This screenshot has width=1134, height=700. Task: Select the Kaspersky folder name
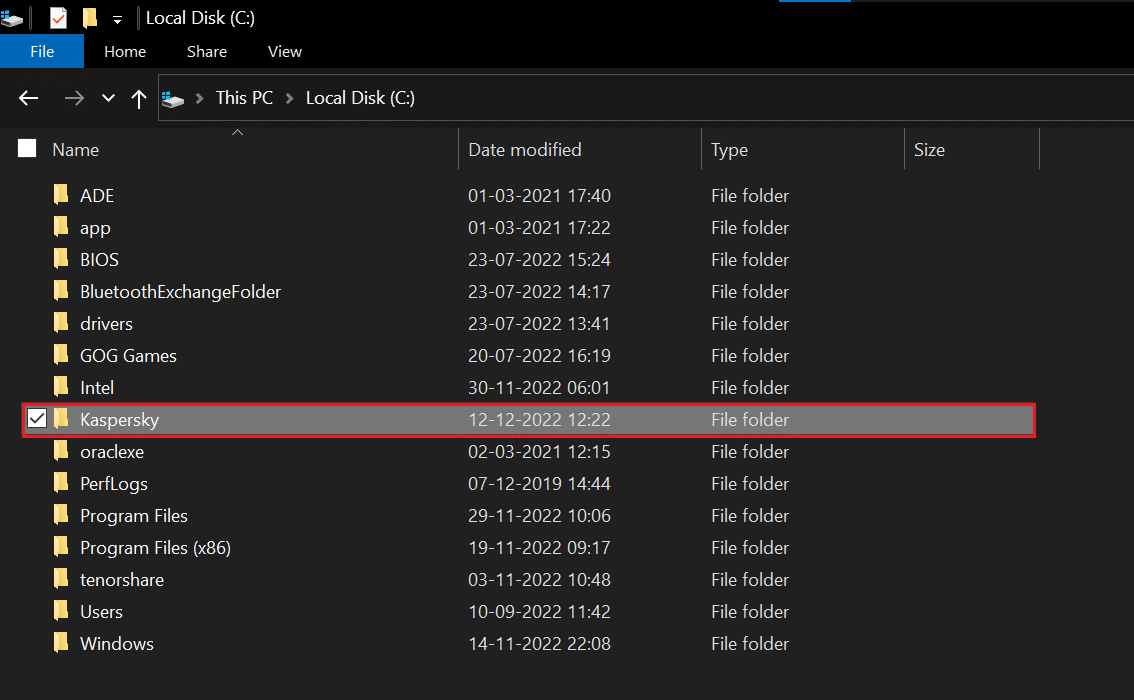point(119,420)
